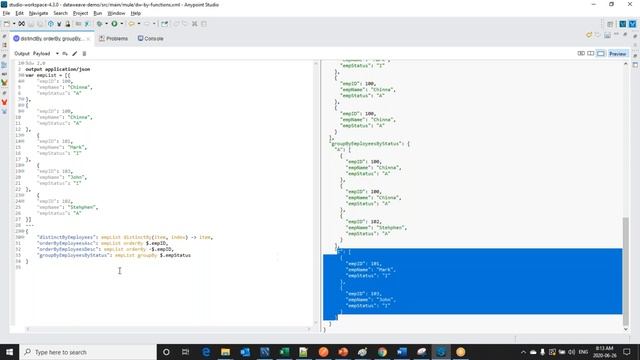Click the add target icon beside Payload
Screen dimensions: 640x360
(x=65, y=53)
